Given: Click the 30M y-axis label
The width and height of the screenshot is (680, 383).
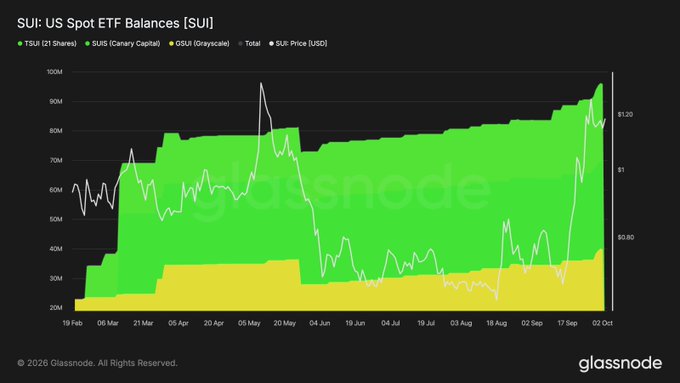Looking at the screenshot, I should coord(56,278).
